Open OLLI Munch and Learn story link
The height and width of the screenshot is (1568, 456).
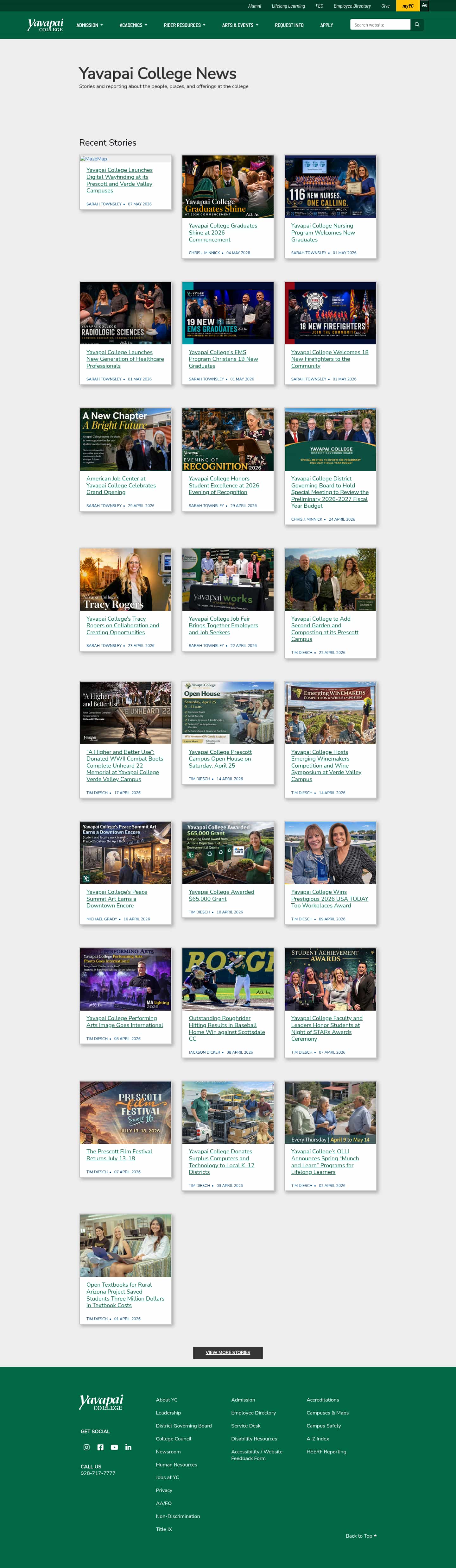325,1161
